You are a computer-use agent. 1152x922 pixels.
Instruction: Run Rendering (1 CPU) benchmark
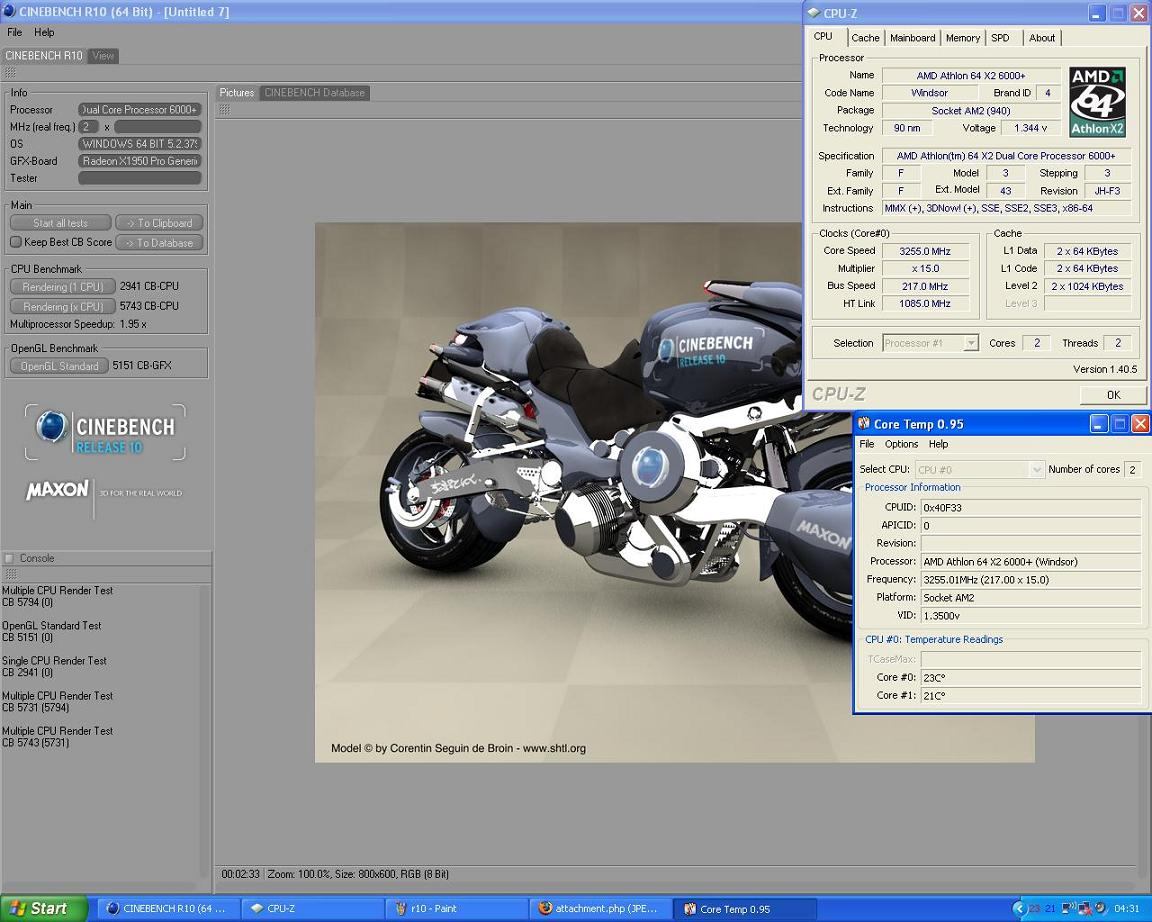pos(62,287)
